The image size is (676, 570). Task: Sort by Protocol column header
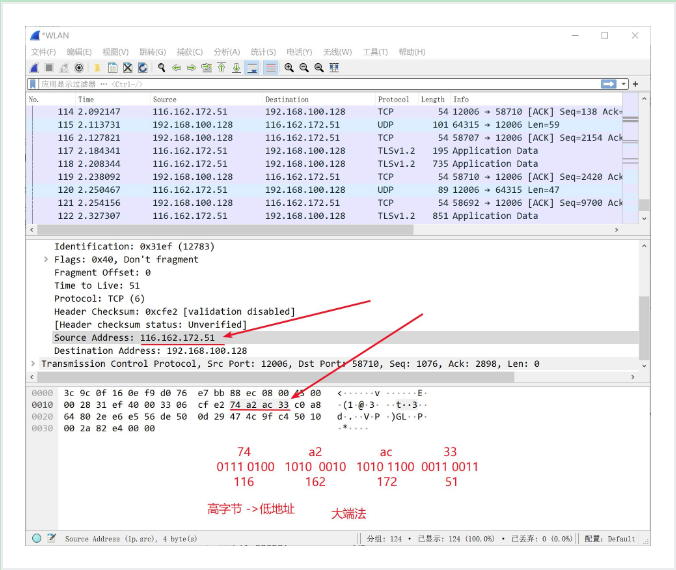[x=397, y=99]
